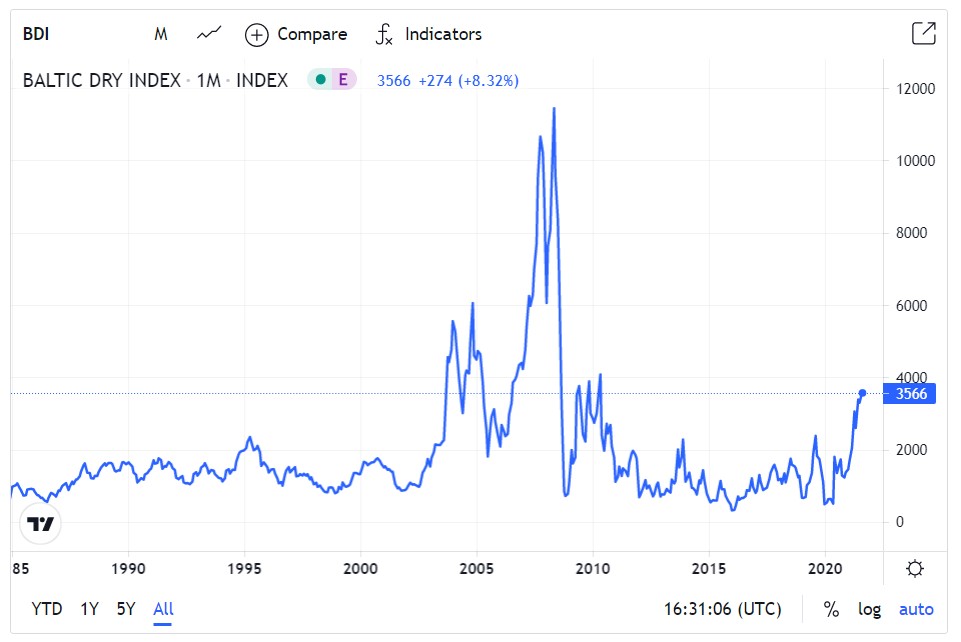Select the YTD date range
This screenshot has height=642, width=961.
tap(46, 609)
